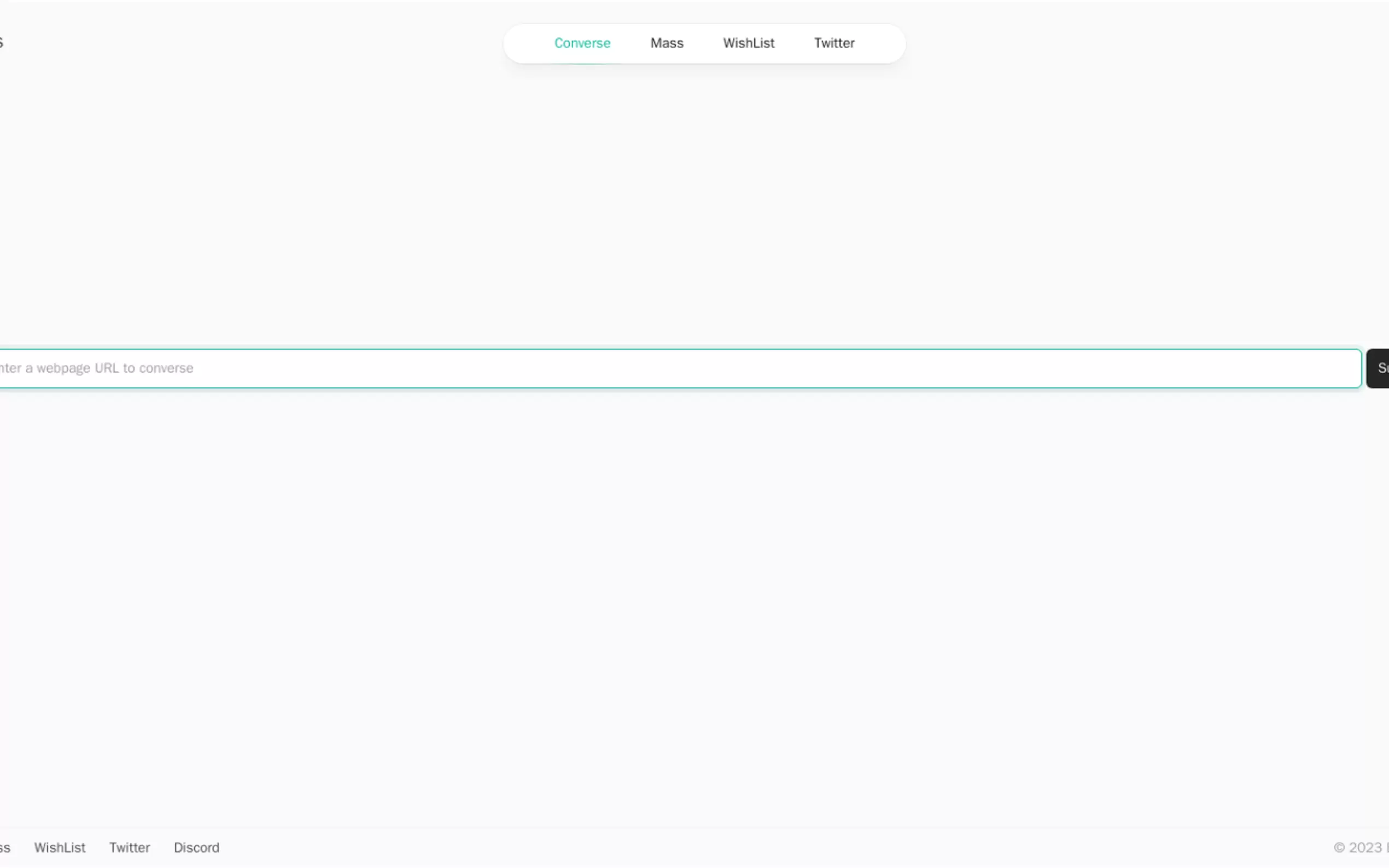The width and height of the screenshot is (1389, 868).
Task: Open Twitter from the top navigation pill
Action: (834, 43)
